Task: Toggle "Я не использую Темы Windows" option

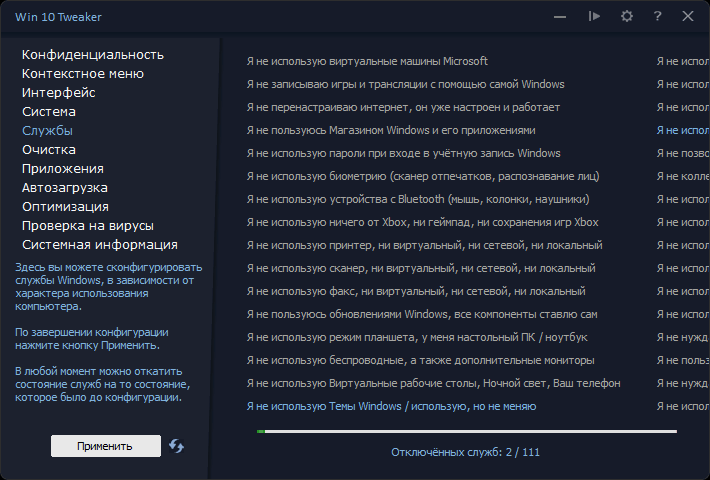Action: point(390,406)
